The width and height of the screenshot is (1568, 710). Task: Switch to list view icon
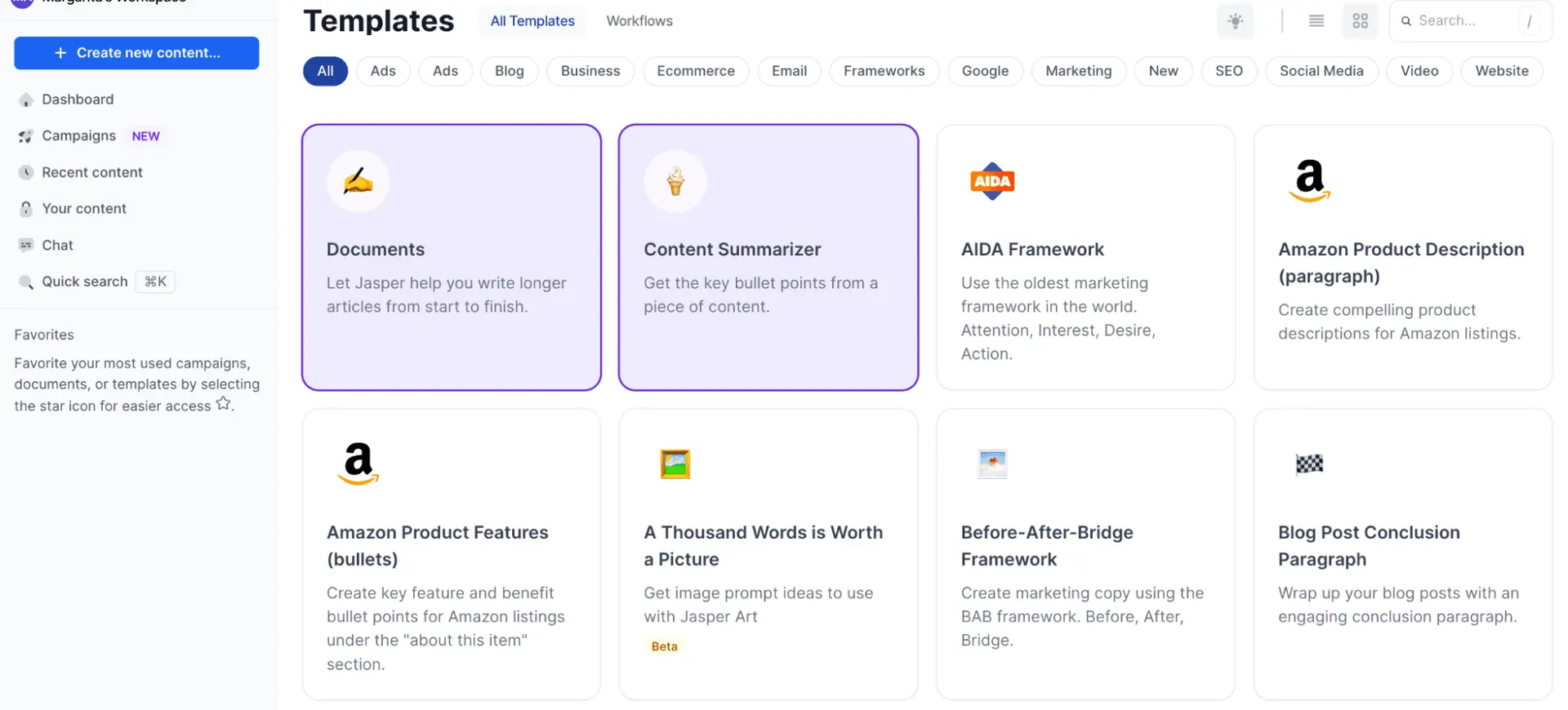tap(1316, 21)
